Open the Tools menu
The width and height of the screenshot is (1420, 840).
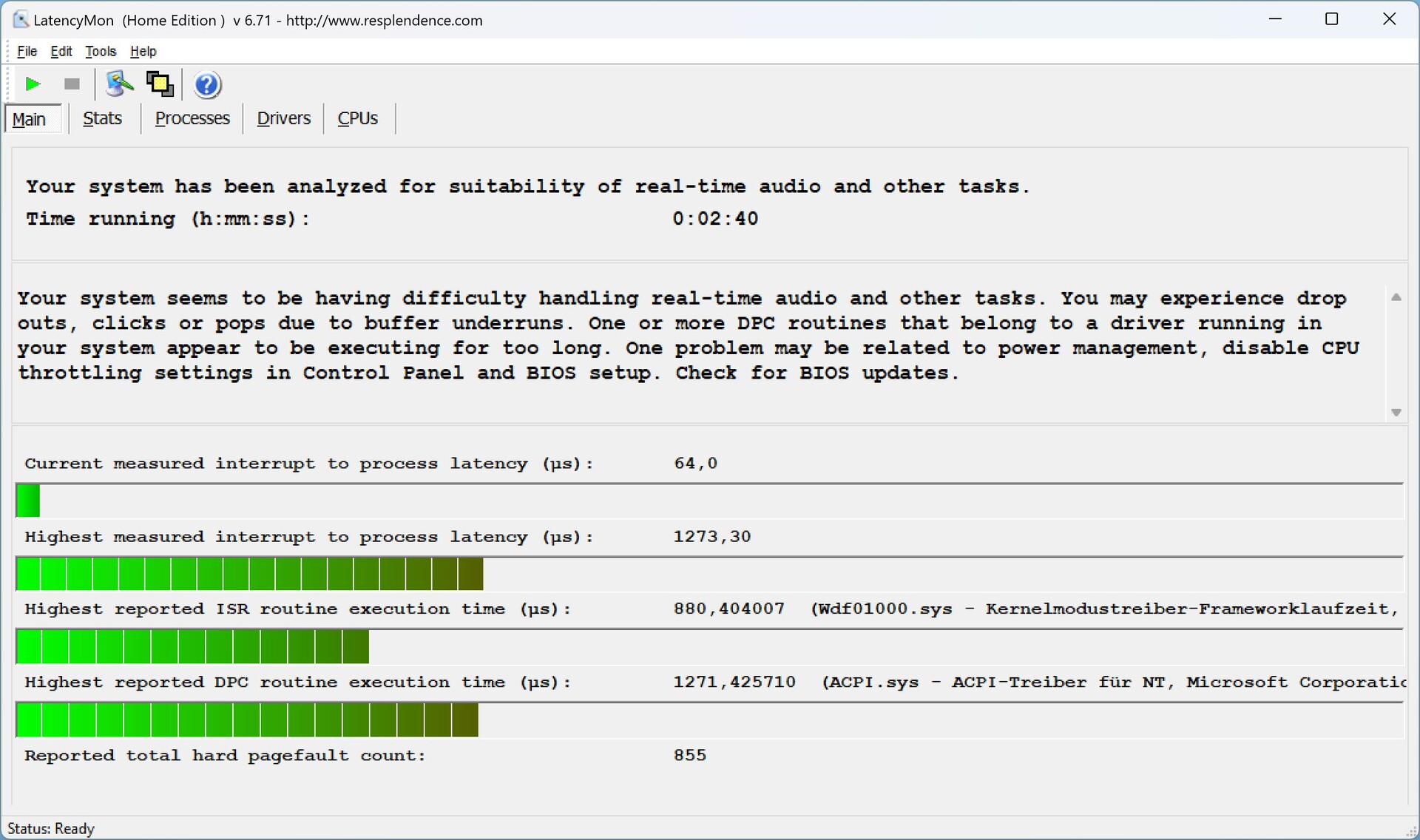coord(101,51)
